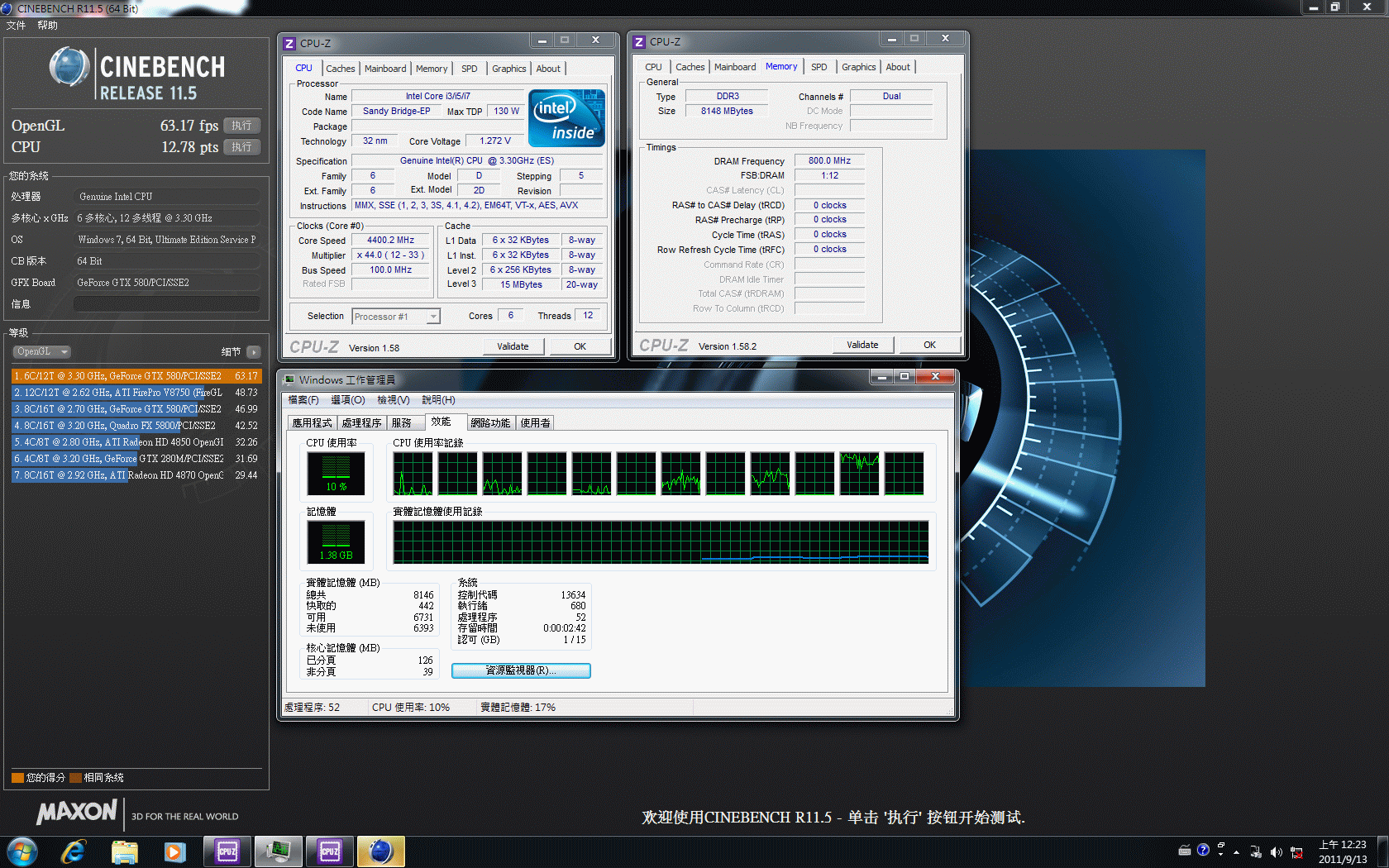Click Validate in left CPU-Z window
Image resolution: width=1389 pixels, height=868 pixels.
click(513, 346)
